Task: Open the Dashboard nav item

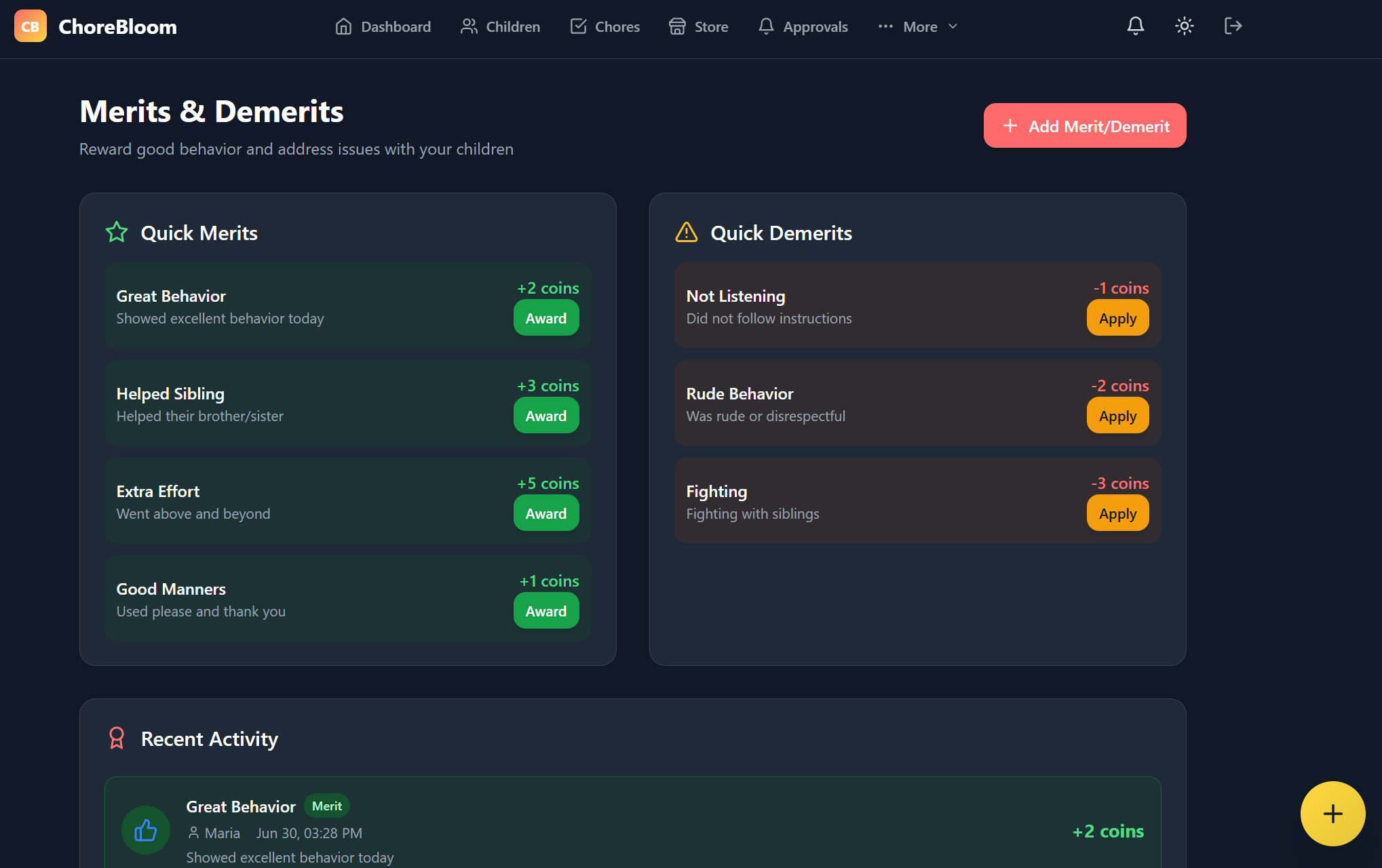Action: (x=383, y=27)
